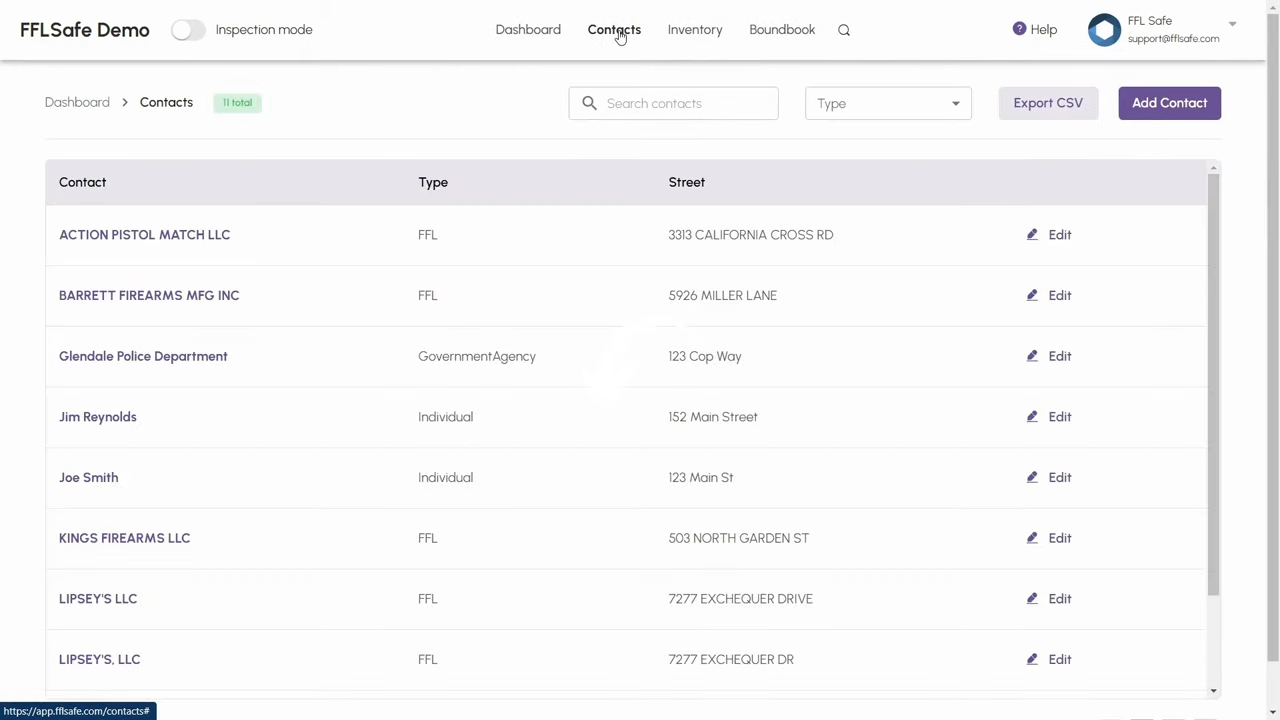Open search using the magnifying glass icon
Image resolution: width=1280 pixels, height=720 pixels.
click(843, 29)
